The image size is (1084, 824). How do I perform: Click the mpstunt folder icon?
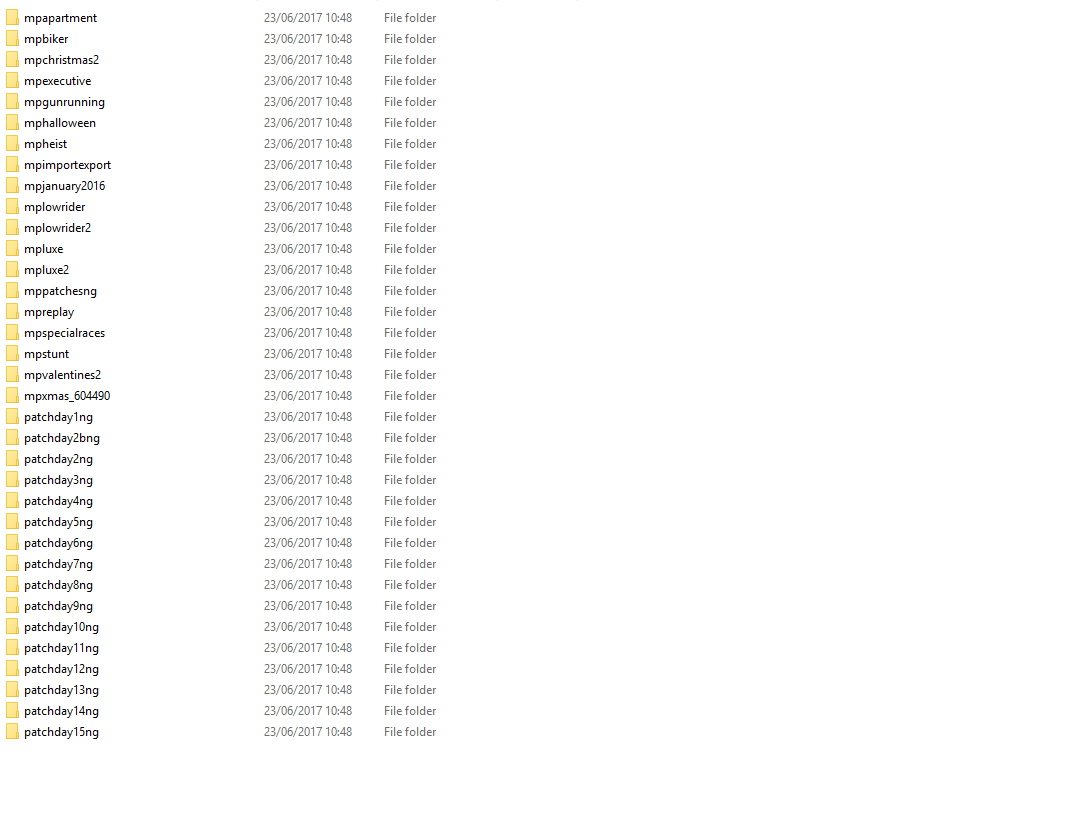click(x=12, y=354)
